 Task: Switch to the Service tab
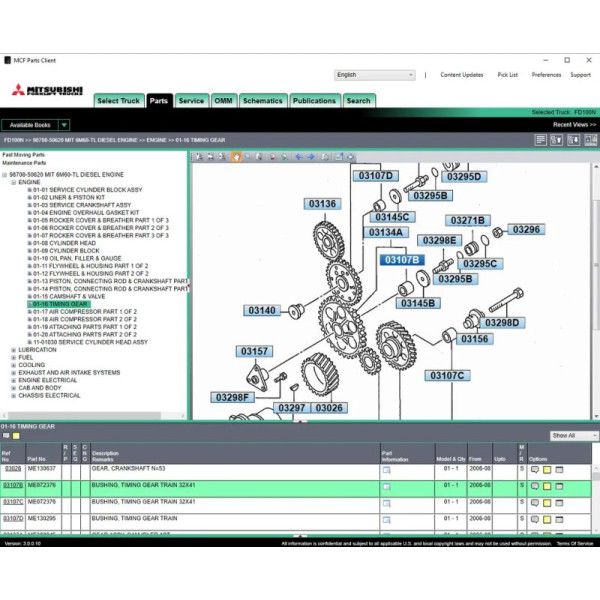pyautogui.click(x=191, y=100)
